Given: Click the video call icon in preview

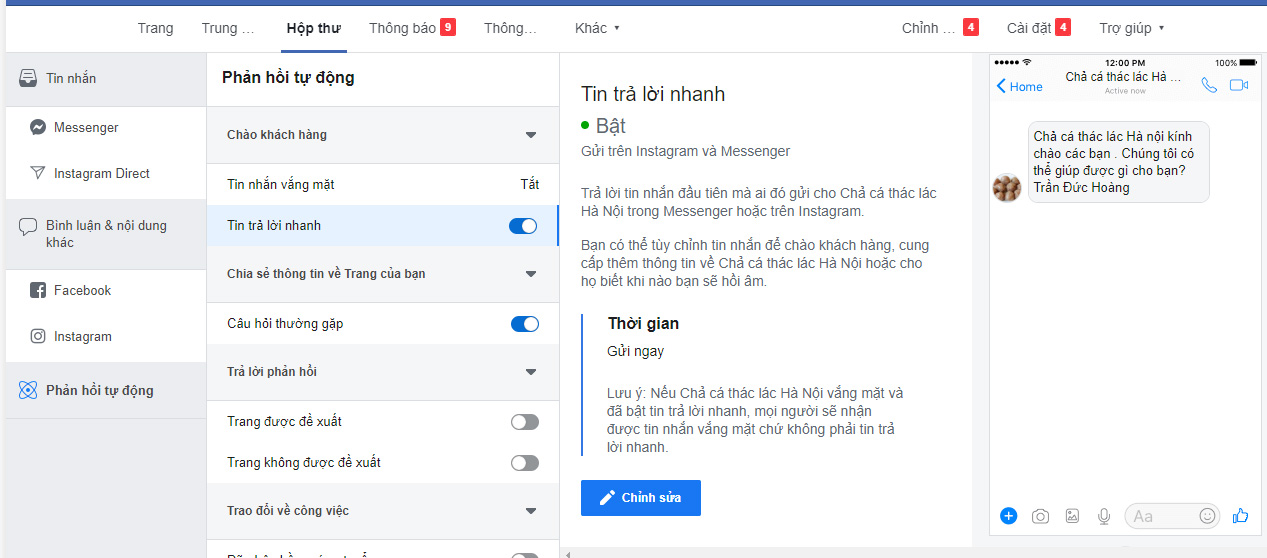Looking at the screenshot, I should click(1239, 86).
